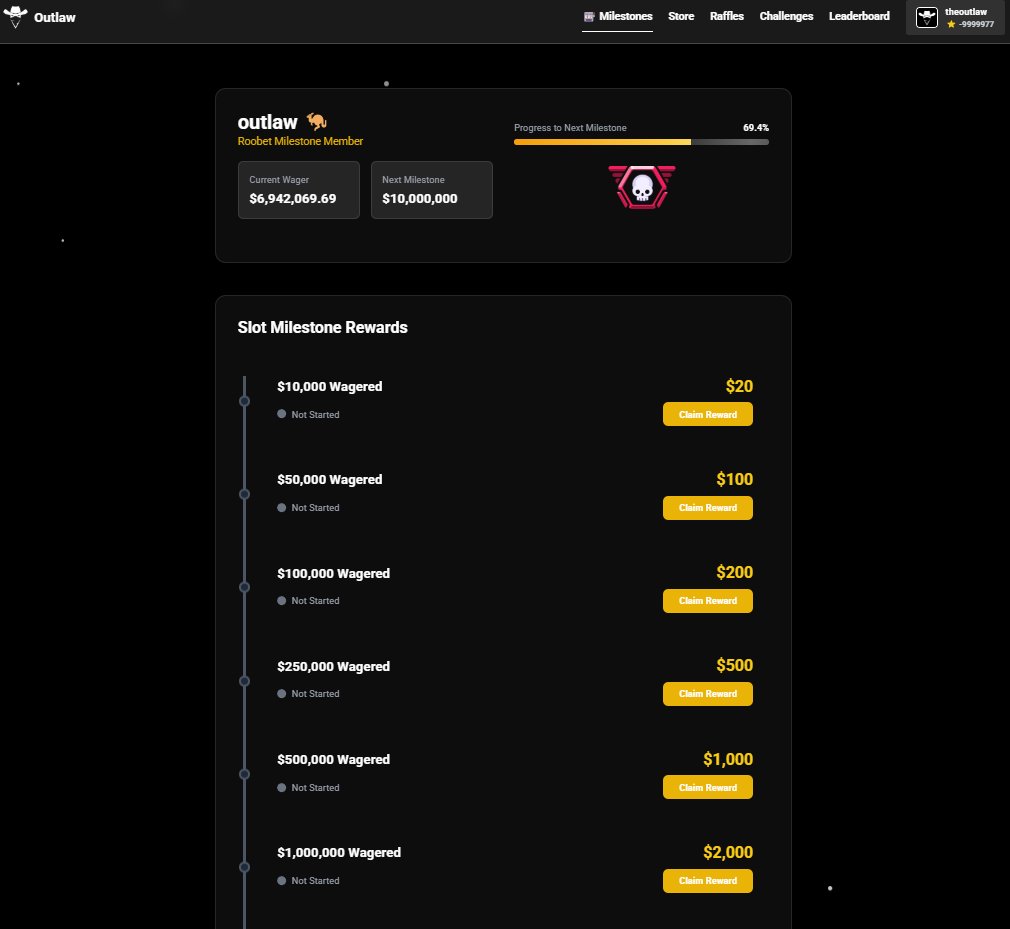Click the $10,000 Wagered title
This screenshot has height=929, width=1010.
(329, 387)
